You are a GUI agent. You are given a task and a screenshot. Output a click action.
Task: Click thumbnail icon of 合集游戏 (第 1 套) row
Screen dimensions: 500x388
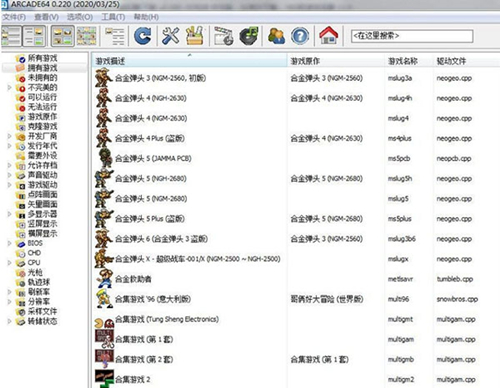[x=104, y=339]
